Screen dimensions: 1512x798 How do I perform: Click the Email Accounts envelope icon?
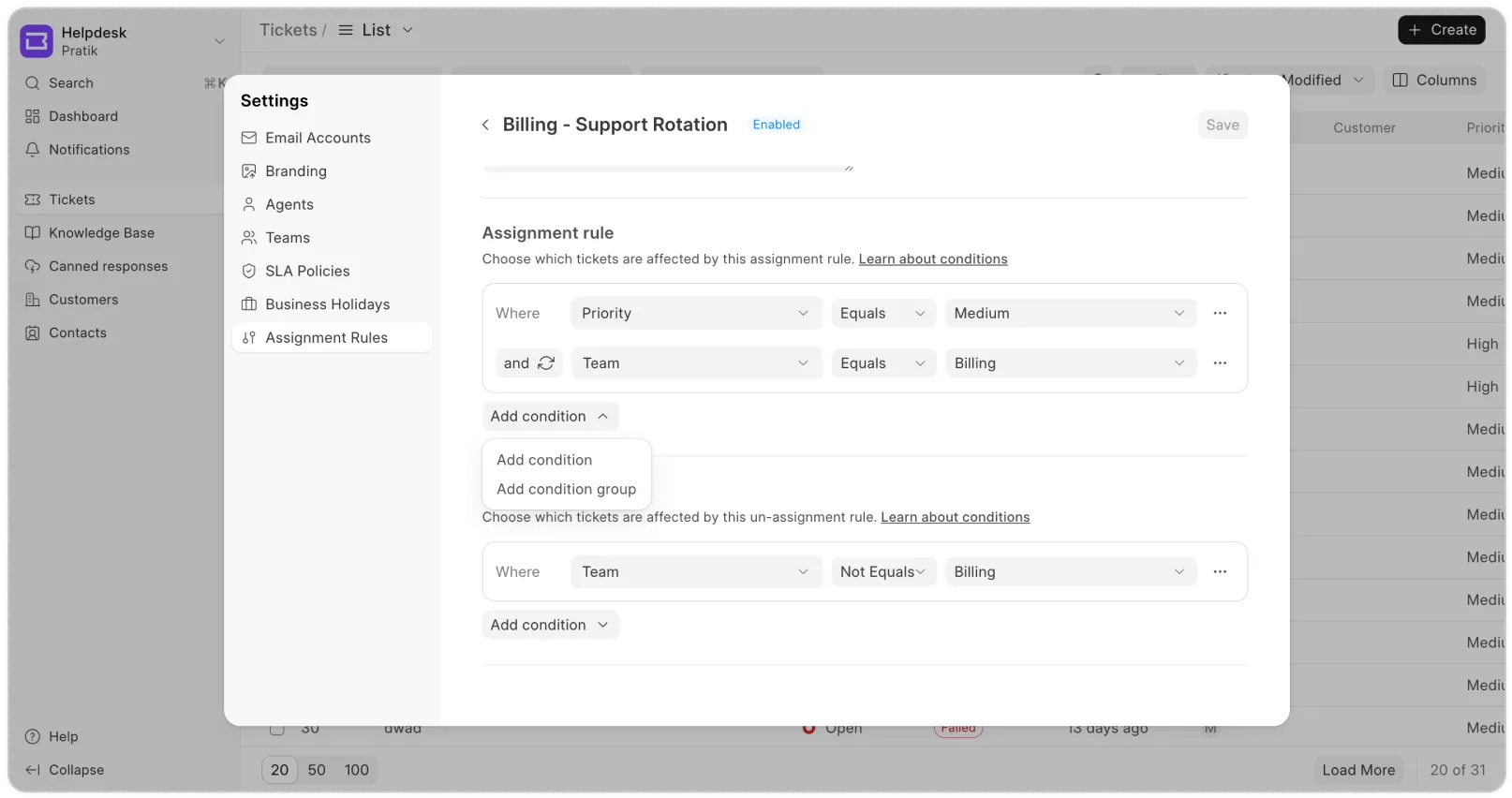point(249,138)
